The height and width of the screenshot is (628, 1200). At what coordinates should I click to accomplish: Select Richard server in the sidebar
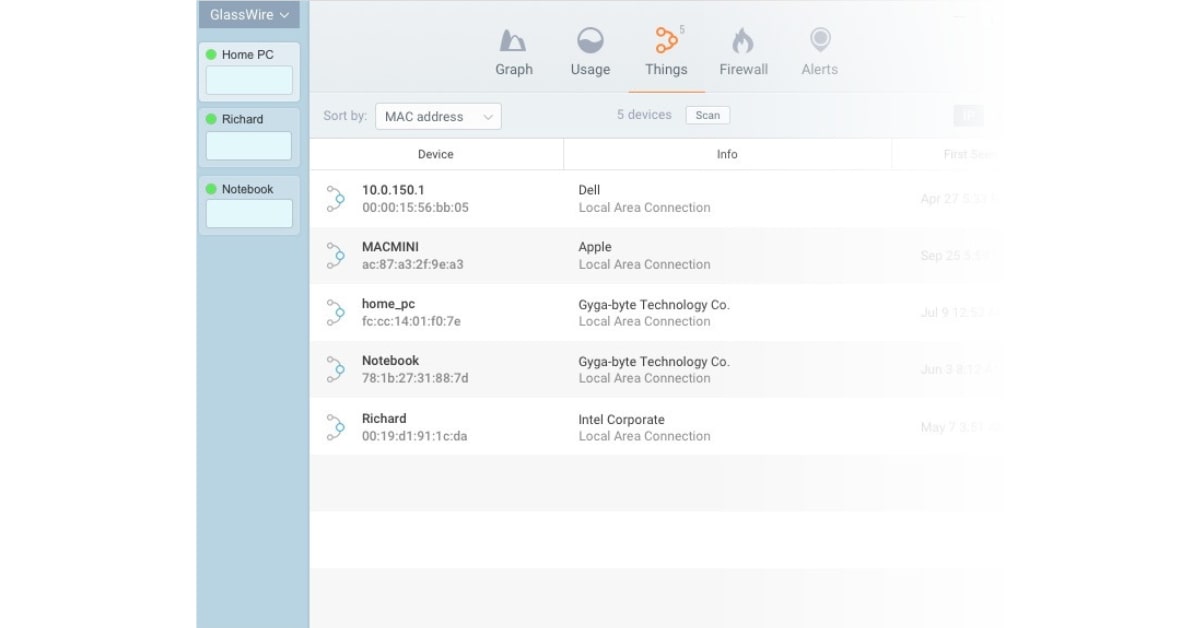click(242, 119)
